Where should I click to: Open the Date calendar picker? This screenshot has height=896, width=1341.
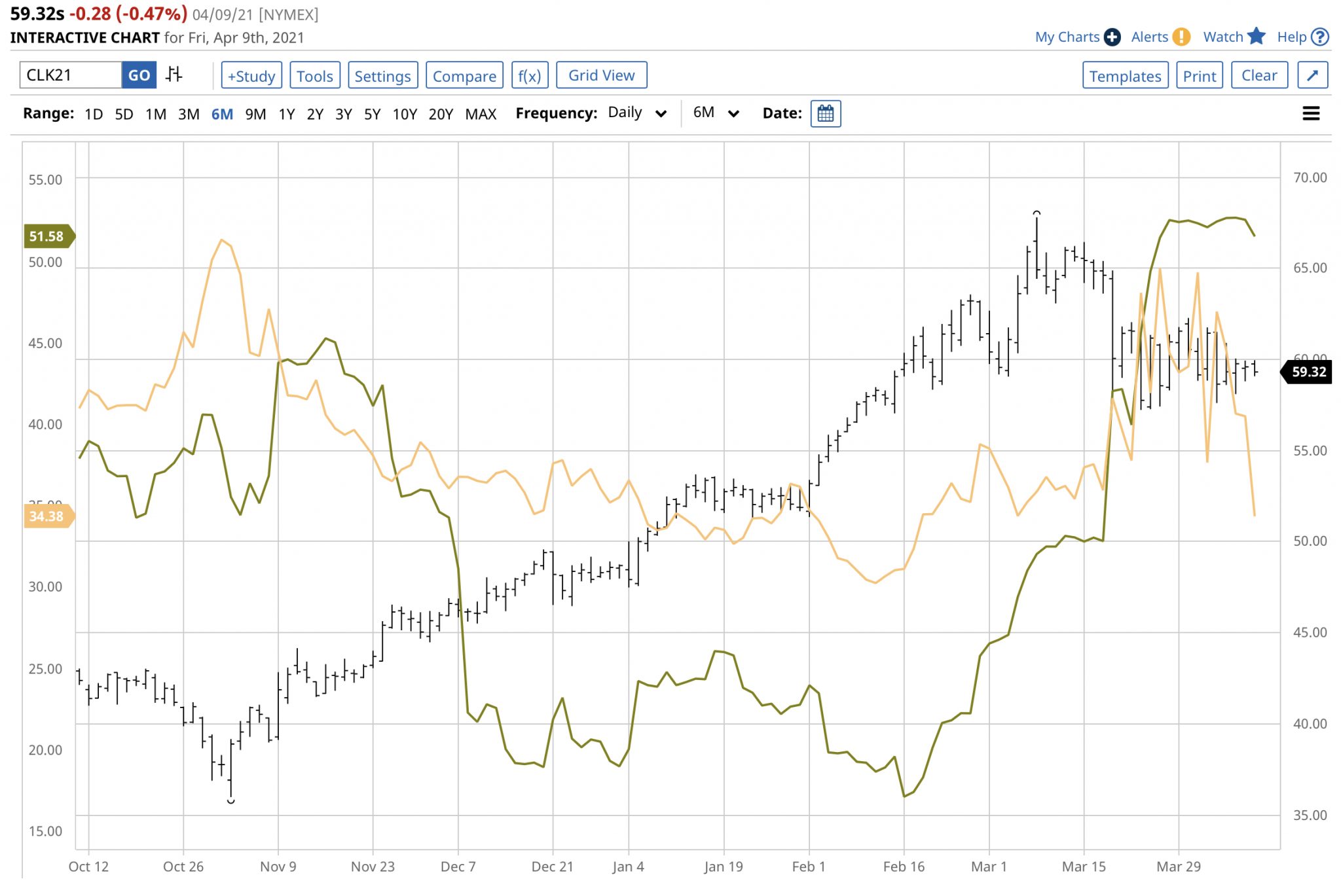824,113
